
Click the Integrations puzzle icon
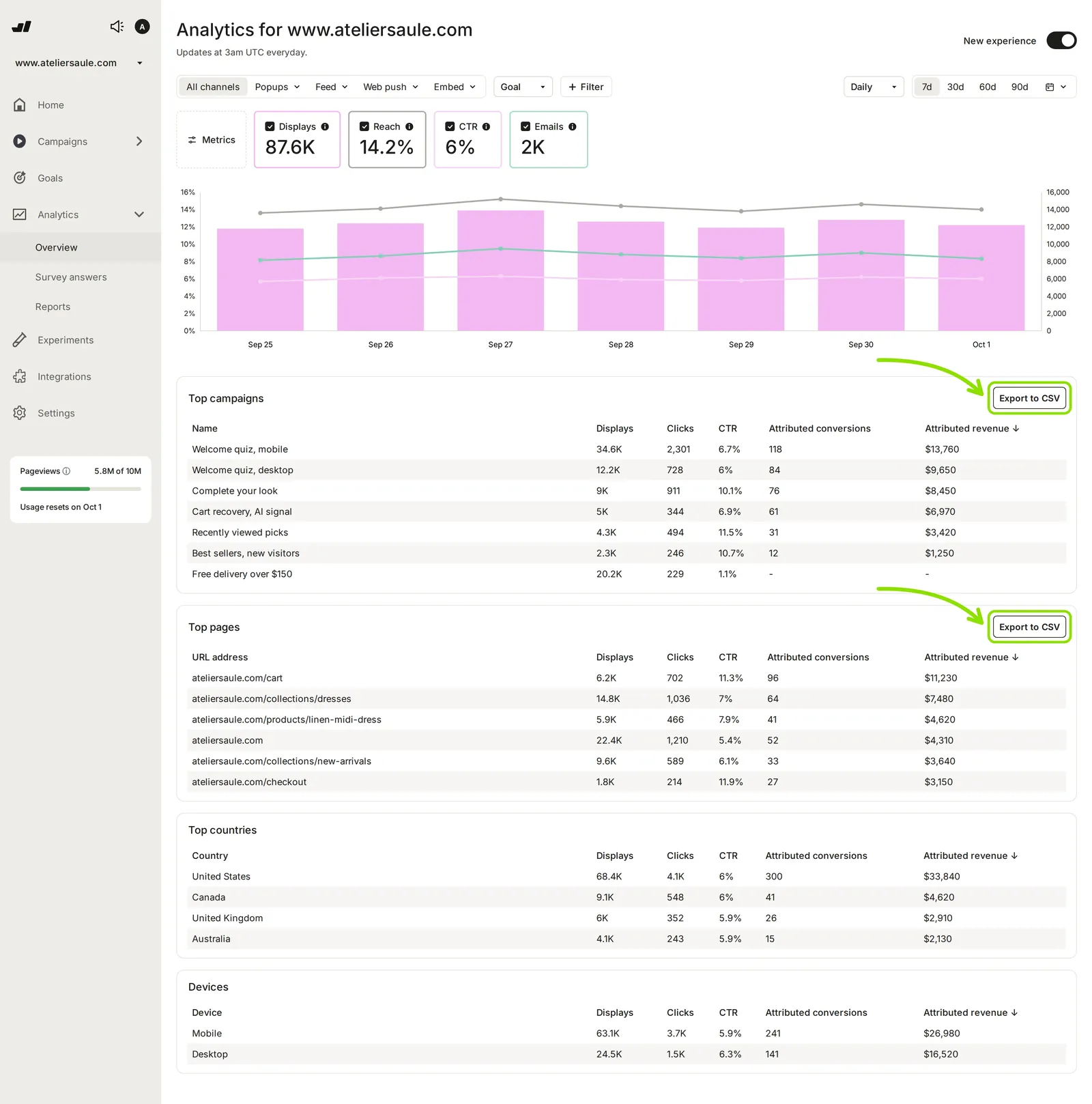(x=20, y=376)
